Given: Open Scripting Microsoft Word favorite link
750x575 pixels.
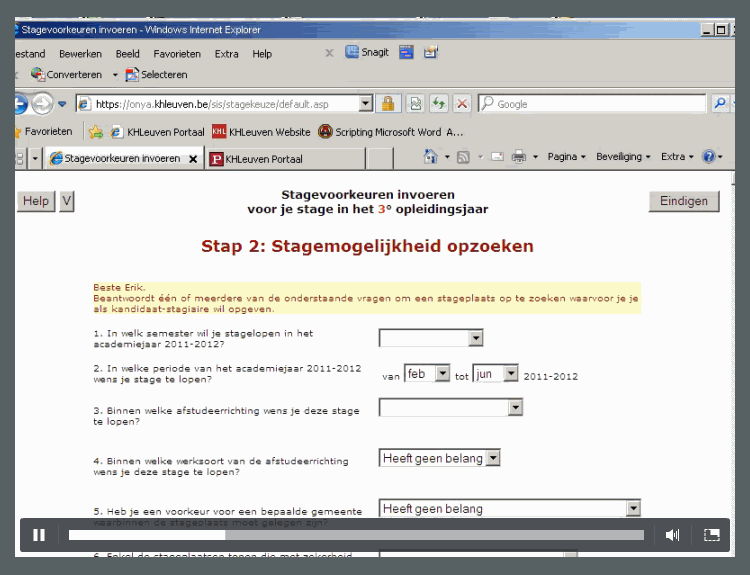Looking at the screenshot, I should pyautogui.click(x=390, y=132).
